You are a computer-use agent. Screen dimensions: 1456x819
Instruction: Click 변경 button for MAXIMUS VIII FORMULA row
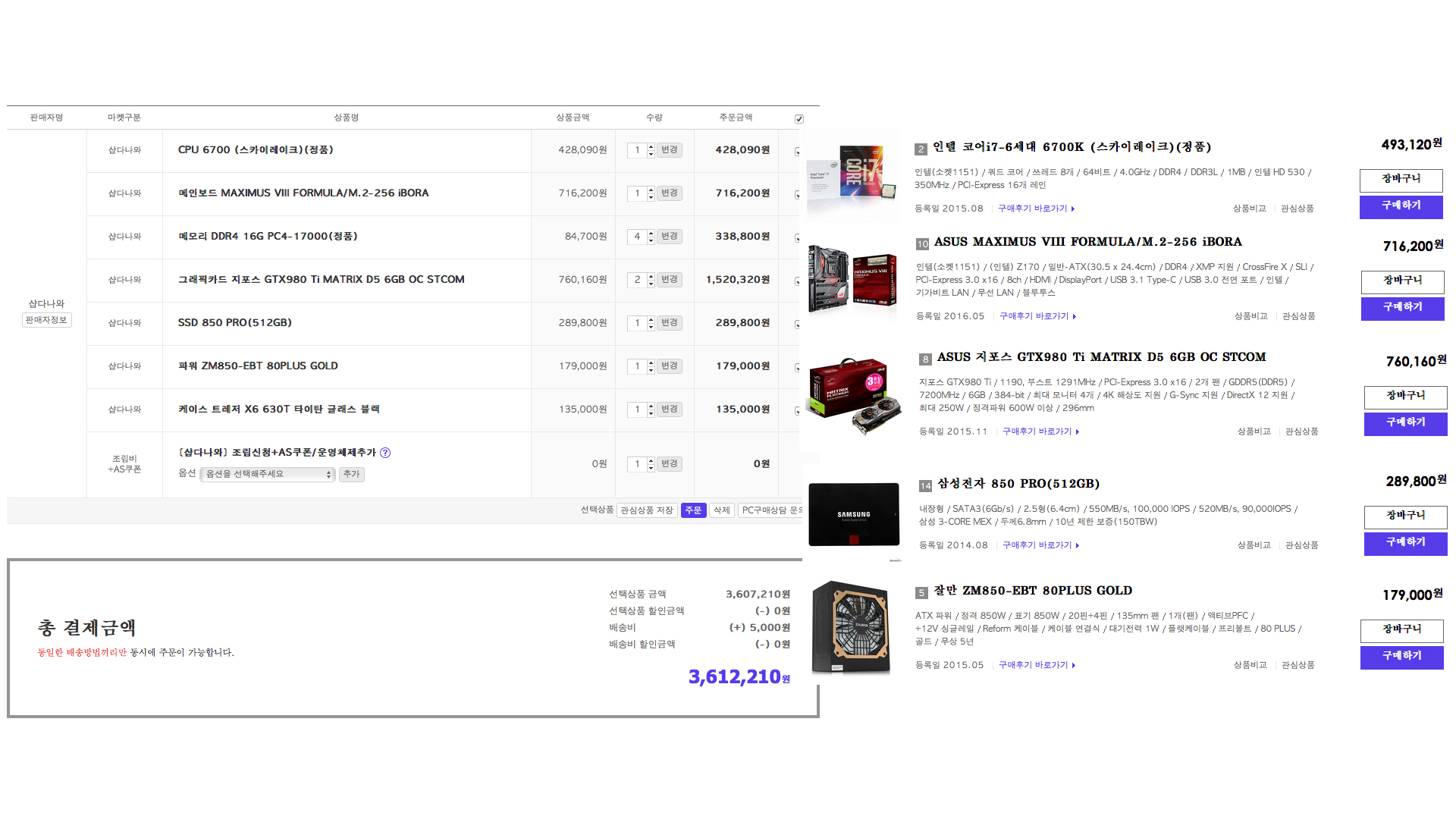[669, 193]
